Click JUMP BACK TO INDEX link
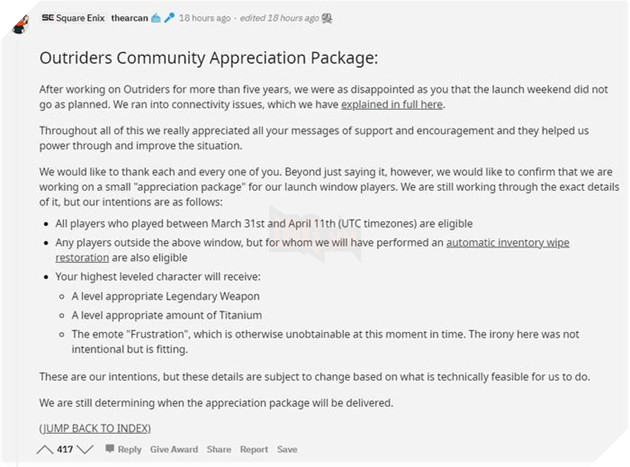Viewport: 630px width, 467px height. click(x=94, y=428)
